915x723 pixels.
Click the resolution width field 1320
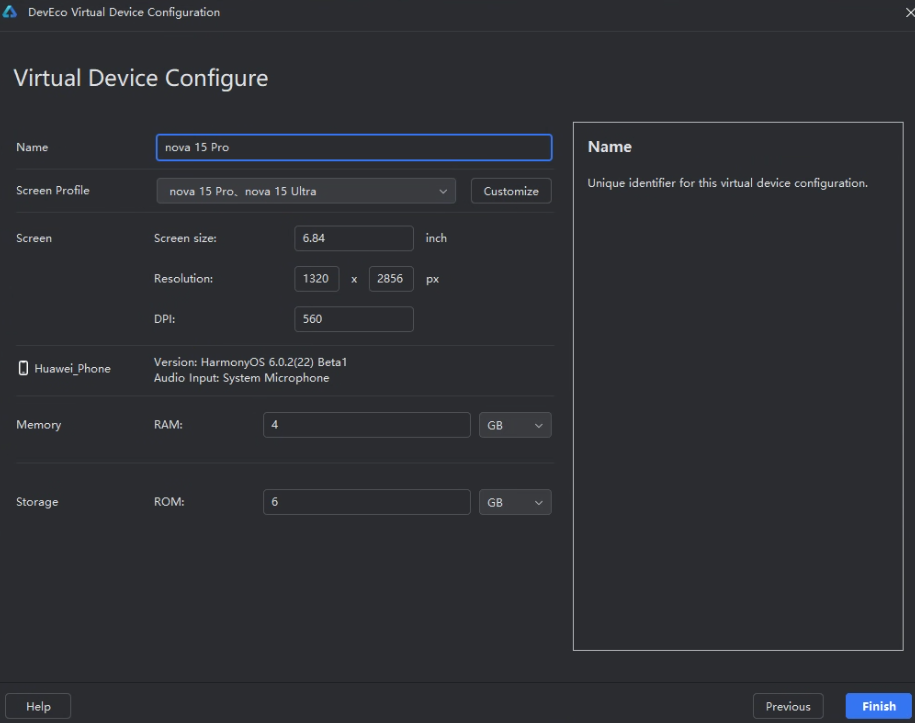click(x=316, y=278)
